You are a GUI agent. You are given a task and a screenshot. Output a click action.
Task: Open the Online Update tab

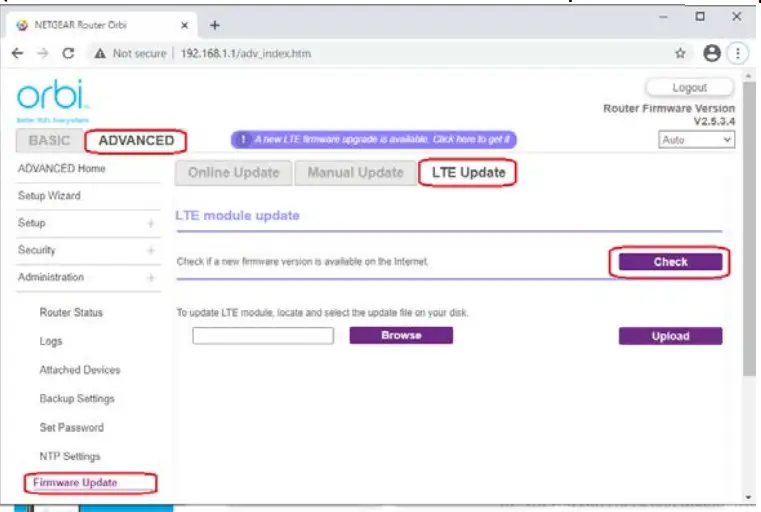coord(233,173)
